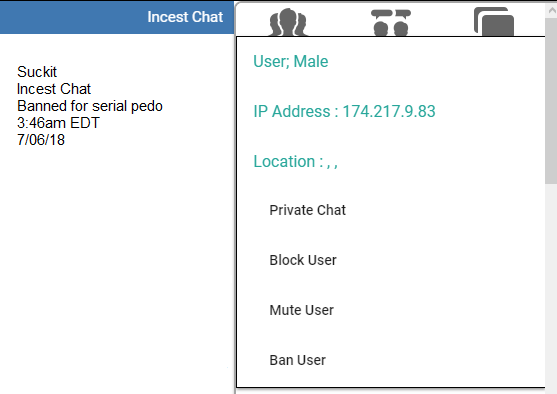The height and width of the screenshot is (394, 557).
Task: Click the scrollbar up arrow
Action: pyautogui.click(x=552, y=10)
